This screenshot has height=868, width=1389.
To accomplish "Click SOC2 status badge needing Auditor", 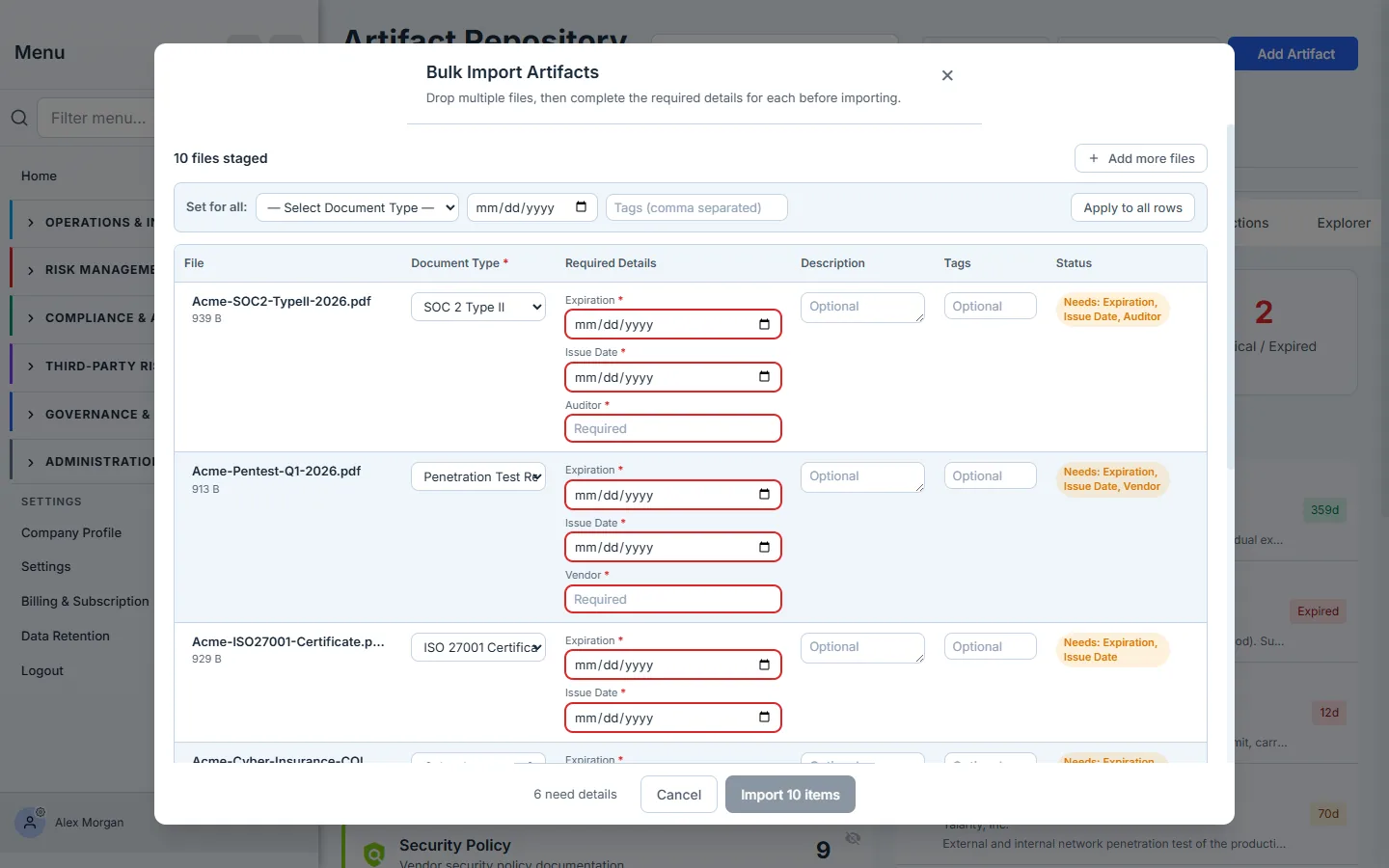I will pyautogui.click(x=1113, y=310).
